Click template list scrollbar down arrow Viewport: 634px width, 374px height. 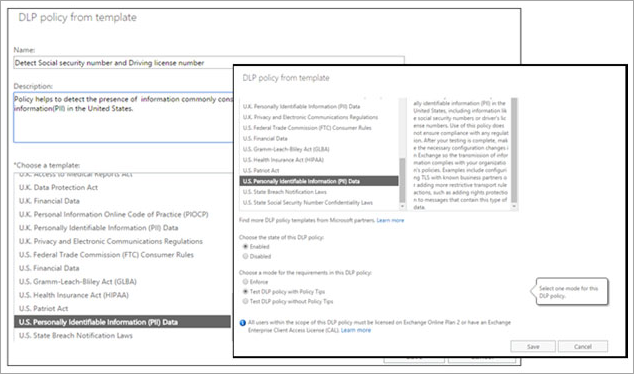pyautogui.click(x=402, y=206)
